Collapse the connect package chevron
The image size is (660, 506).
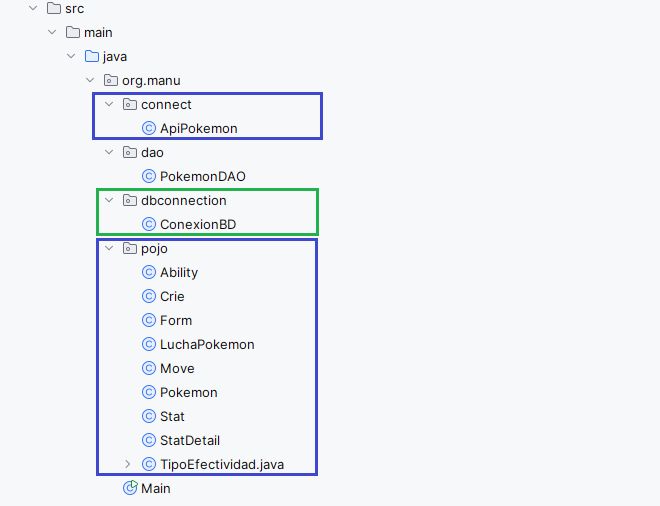[x=109, y=104]
